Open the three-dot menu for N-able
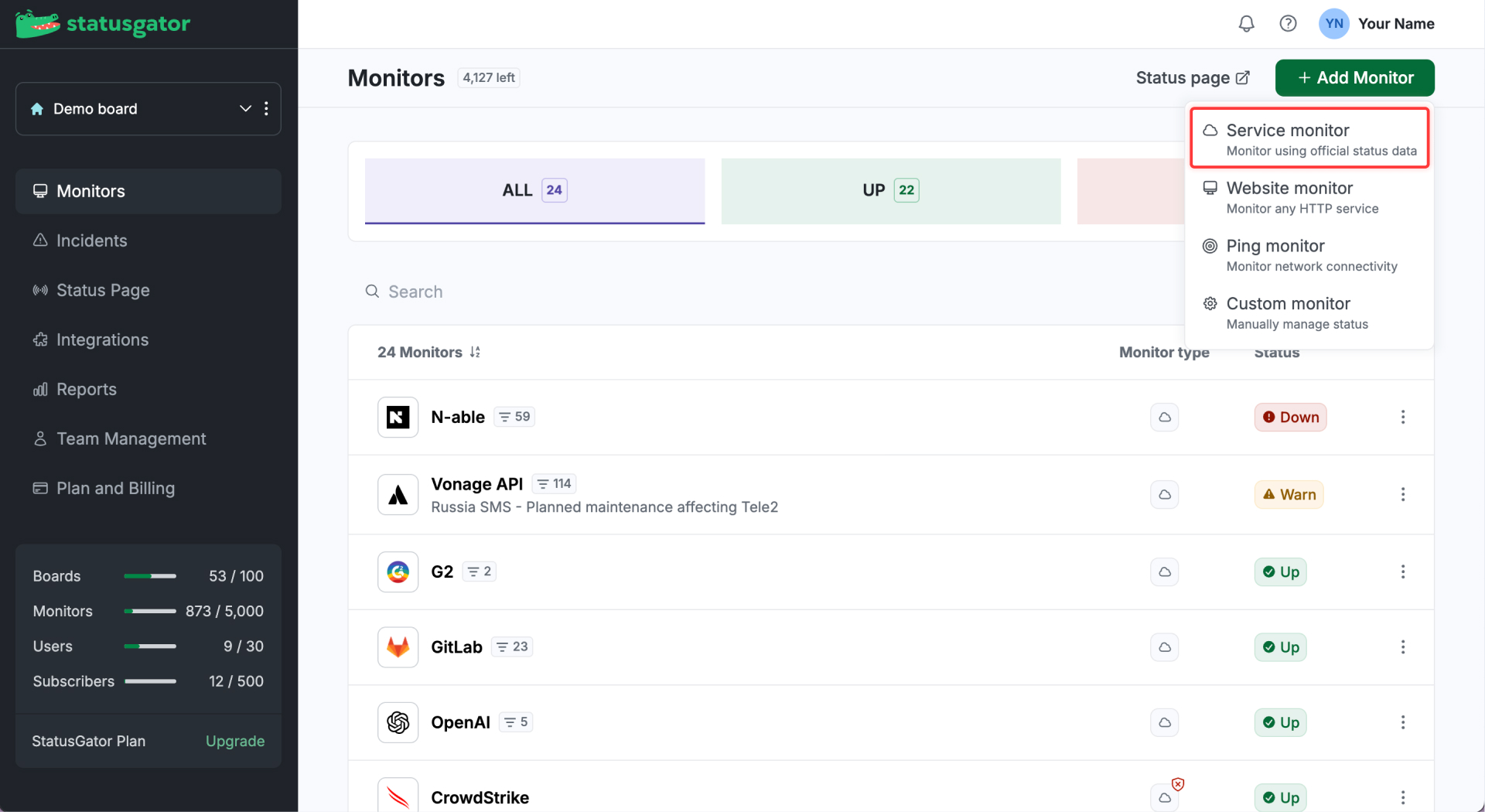This screenshot has height=812, width=1485. tap(1402, 417)
